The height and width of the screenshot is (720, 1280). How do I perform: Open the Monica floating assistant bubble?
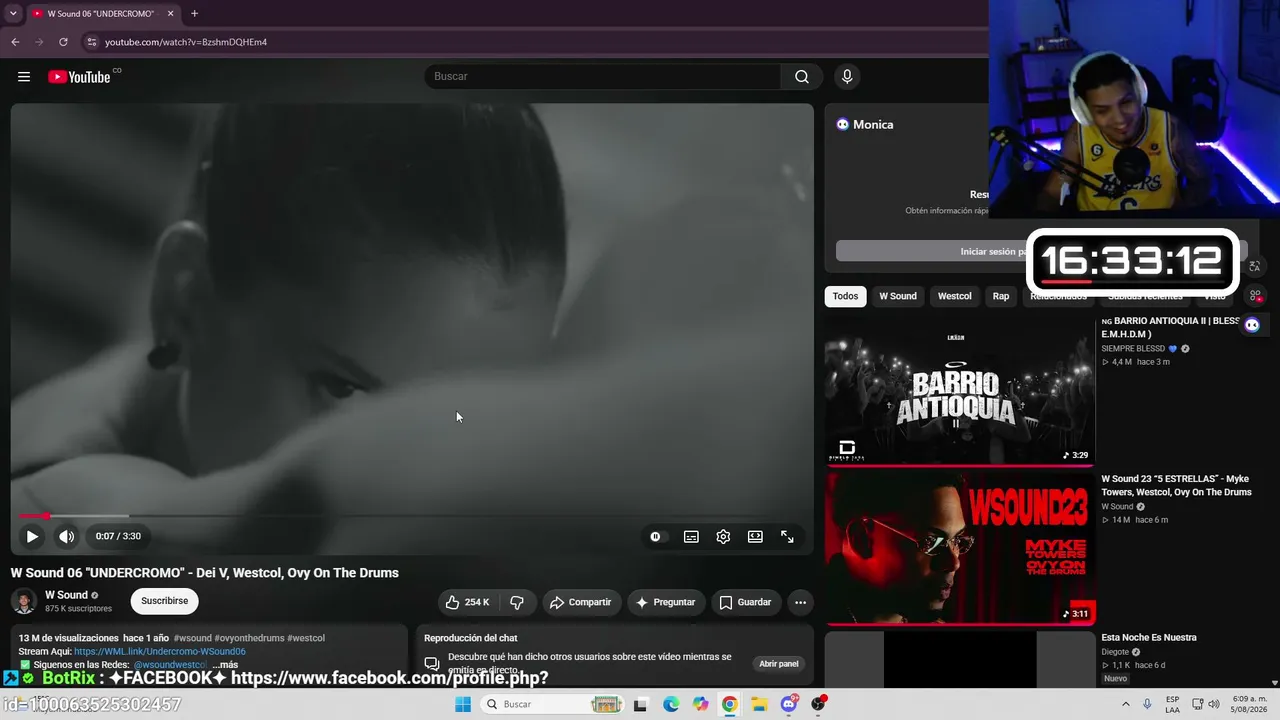tap(1252, 324)
